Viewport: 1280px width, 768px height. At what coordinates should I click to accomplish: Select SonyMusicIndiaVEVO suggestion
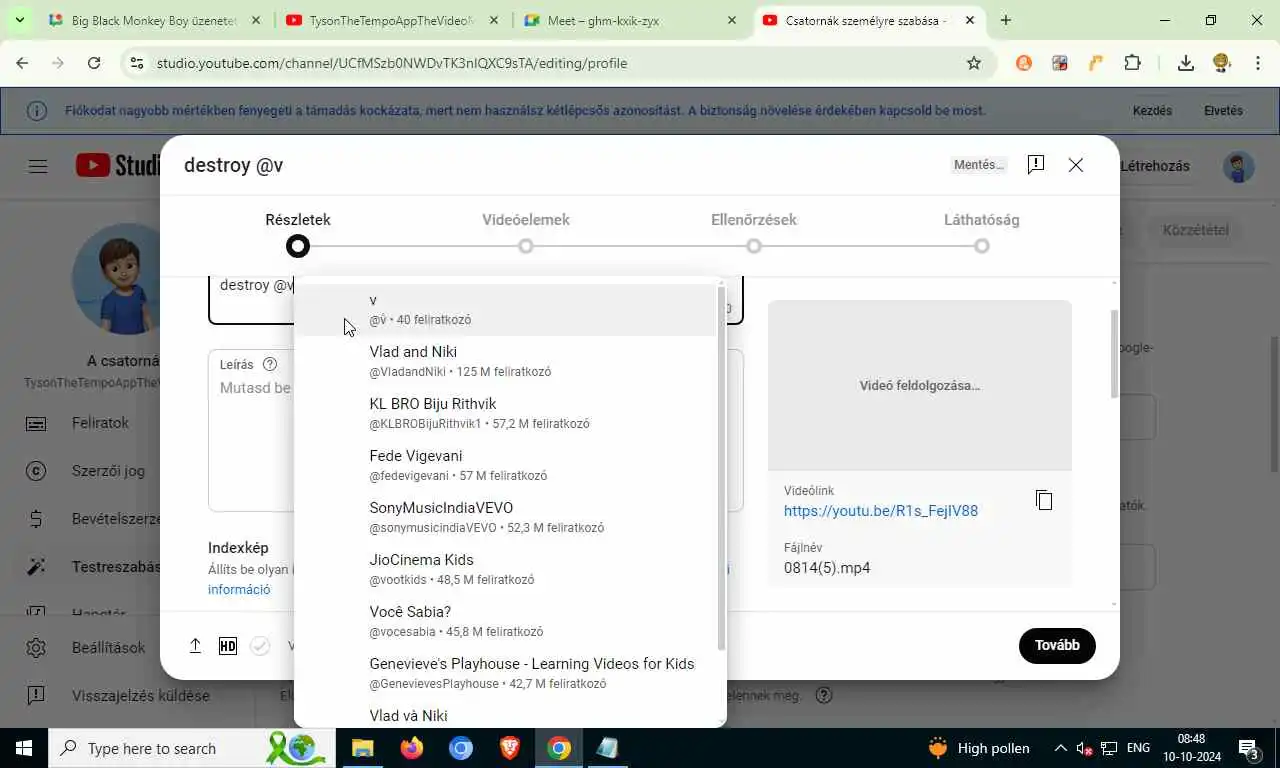point(506,518)
